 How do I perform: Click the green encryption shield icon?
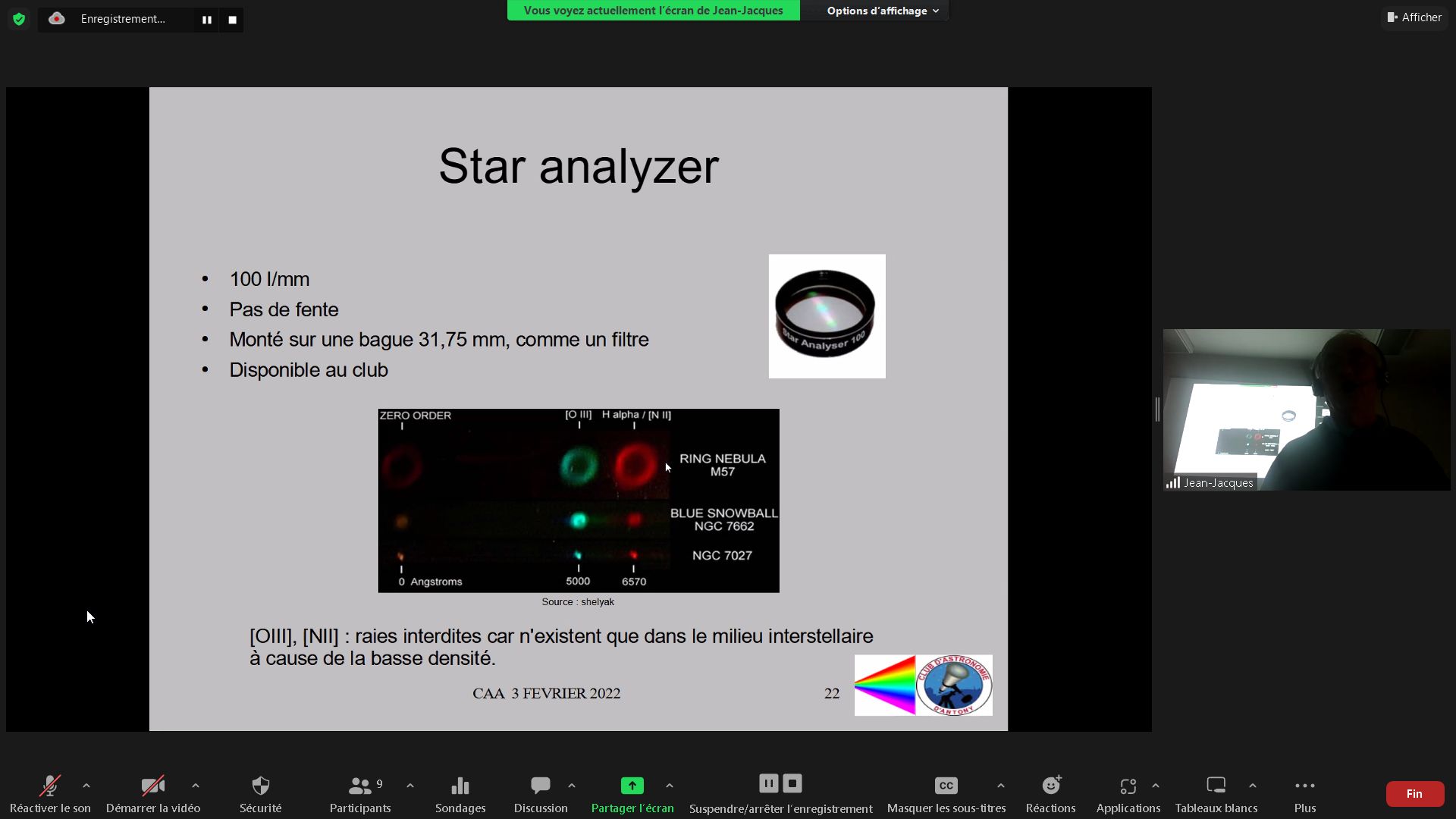point(19,19)
